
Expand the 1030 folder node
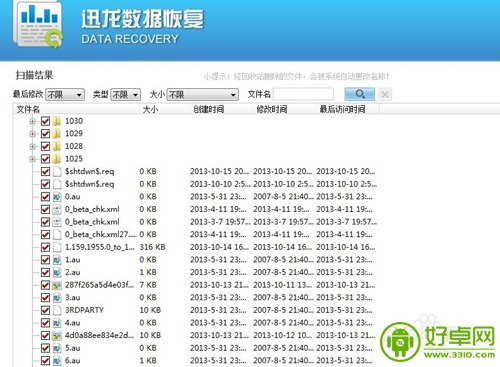point(32,121)
